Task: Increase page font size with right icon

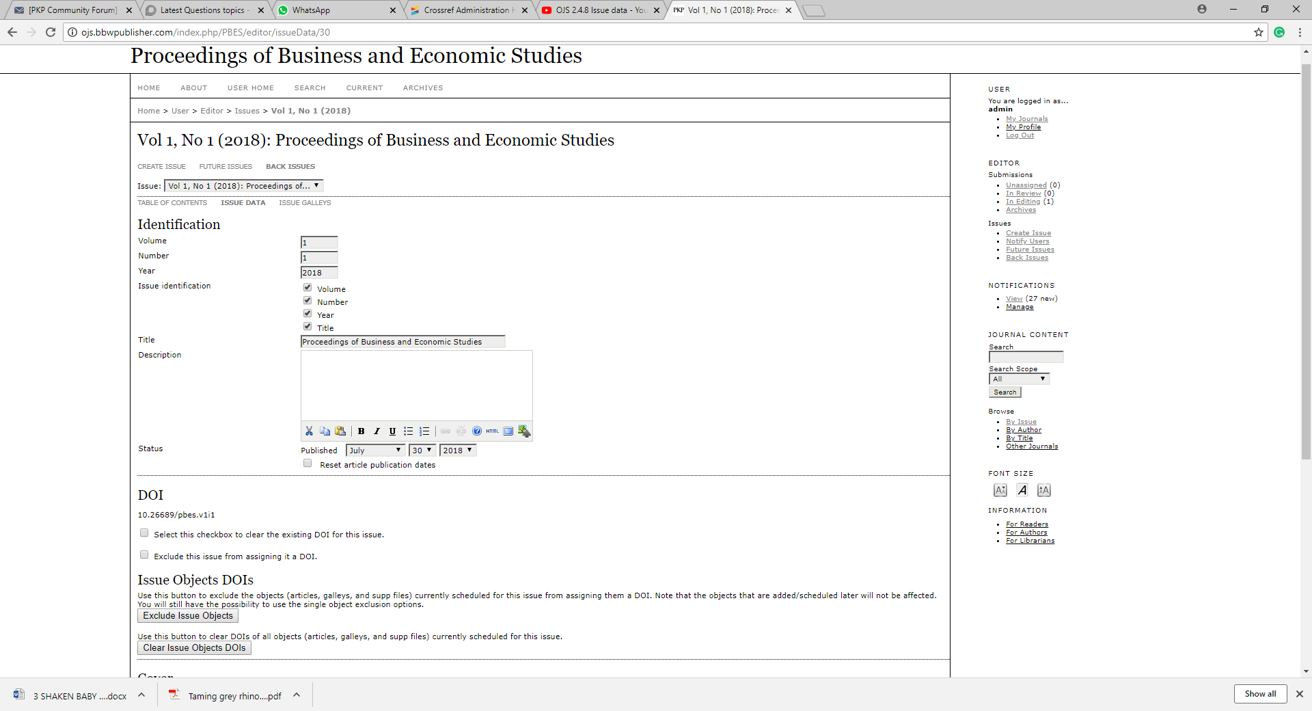Action: tap(1044, 490)
